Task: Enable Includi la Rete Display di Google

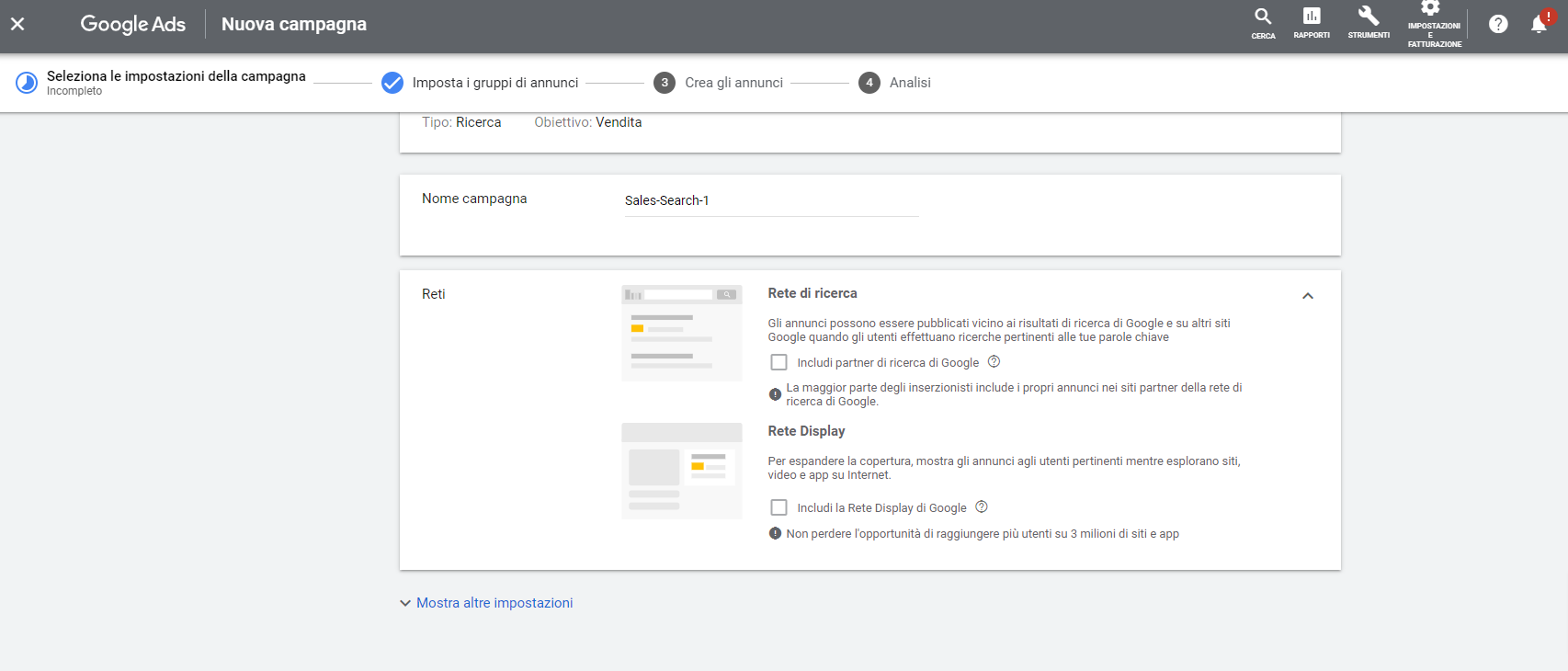Action: pyautogui.click(x=779, y=507)
